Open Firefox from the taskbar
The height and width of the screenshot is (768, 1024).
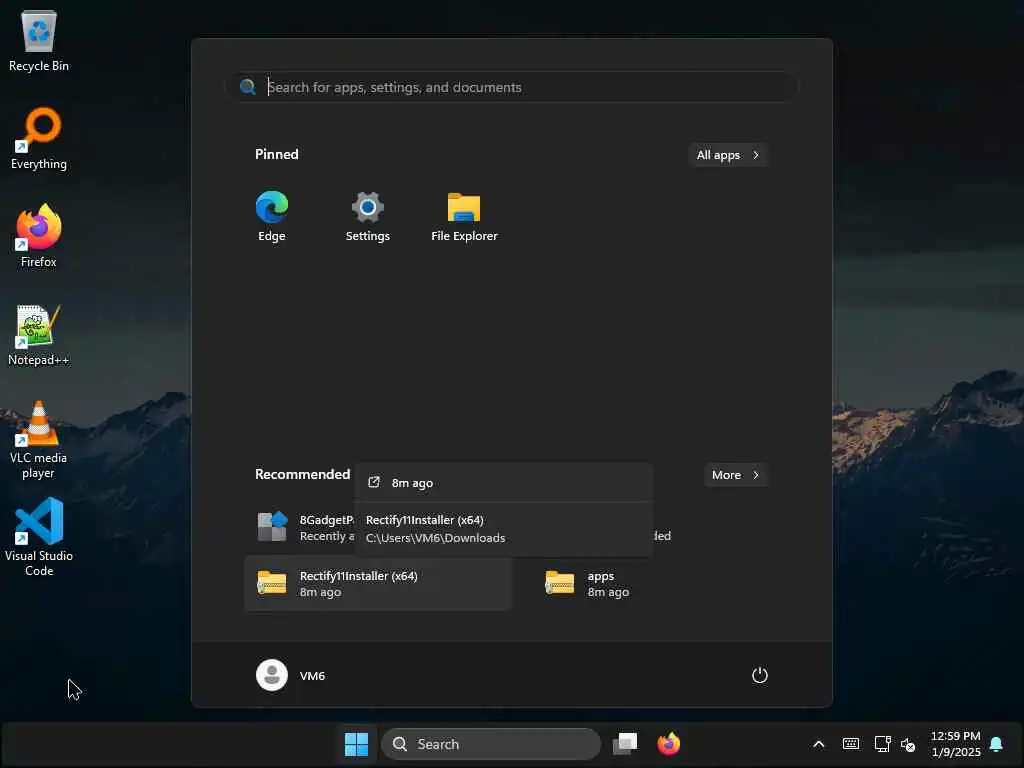[x=669, y=744]
